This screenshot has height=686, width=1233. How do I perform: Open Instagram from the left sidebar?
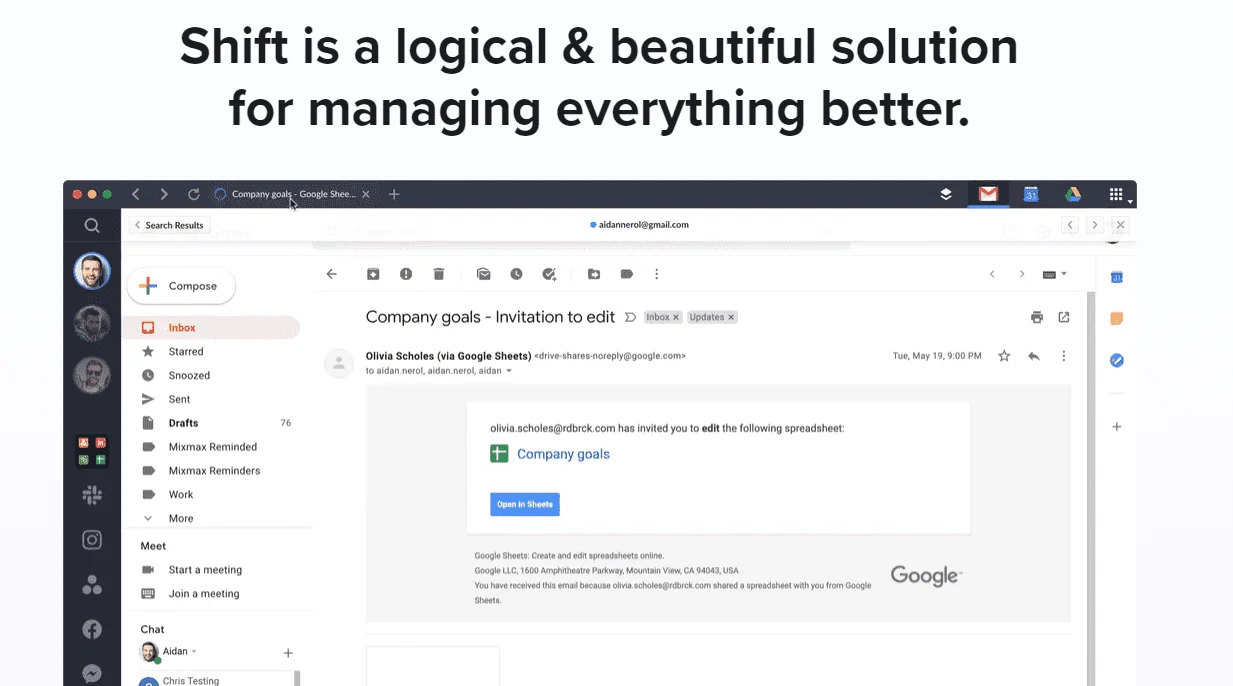(x=92, y=540)
